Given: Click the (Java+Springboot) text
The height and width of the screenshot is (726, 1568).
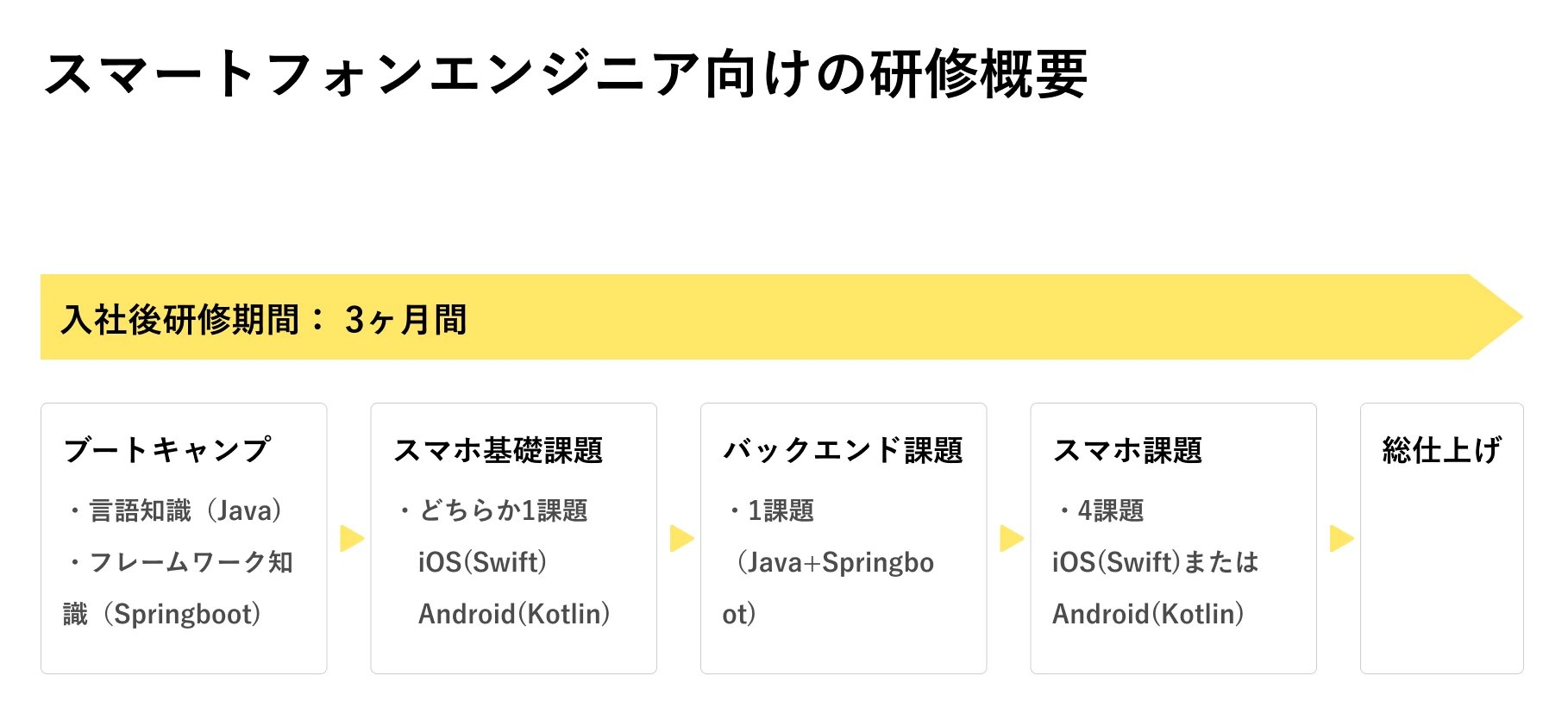Looking at the screenshot, I should pyautogui.click(x=833, y=562).
